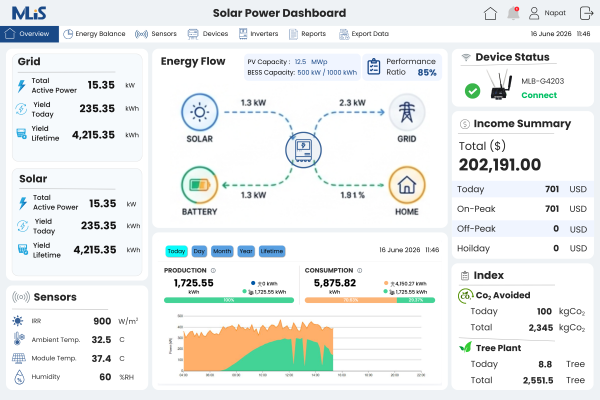Click the logout icon at top right
The width and height of the screenshot is (600, 400).
point(586,13)
